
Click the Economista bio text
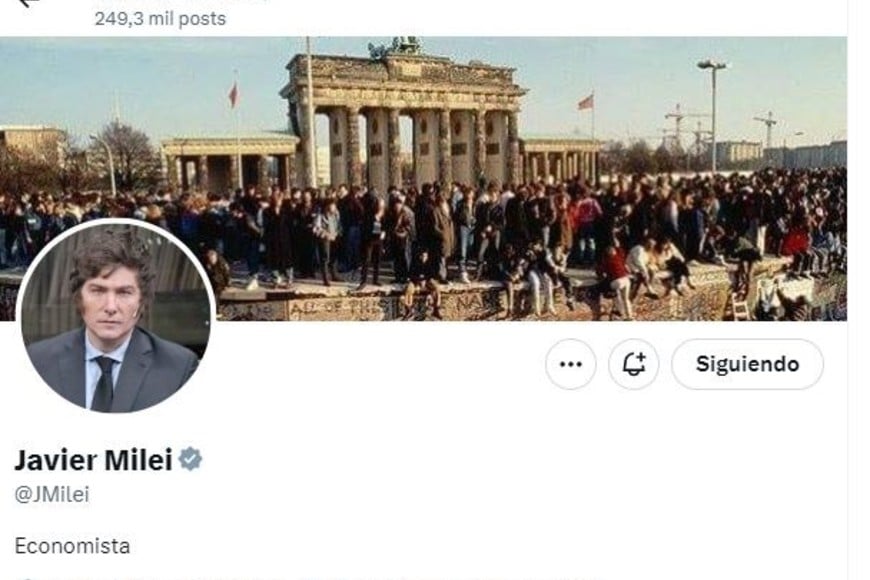pyautogui.click(x=72, y=546)
